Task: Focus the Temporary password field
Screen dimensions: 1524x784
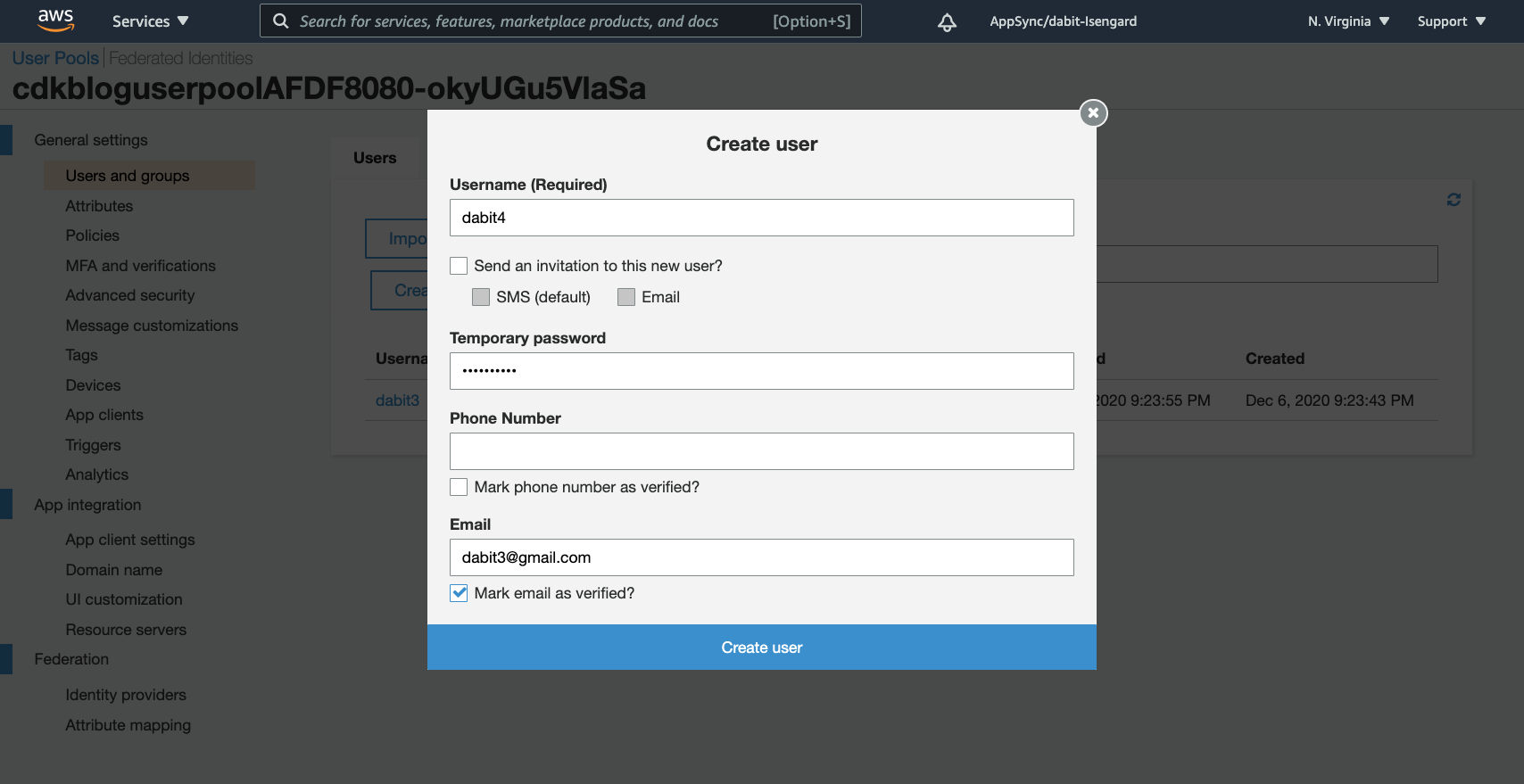Action: point(762,371)
